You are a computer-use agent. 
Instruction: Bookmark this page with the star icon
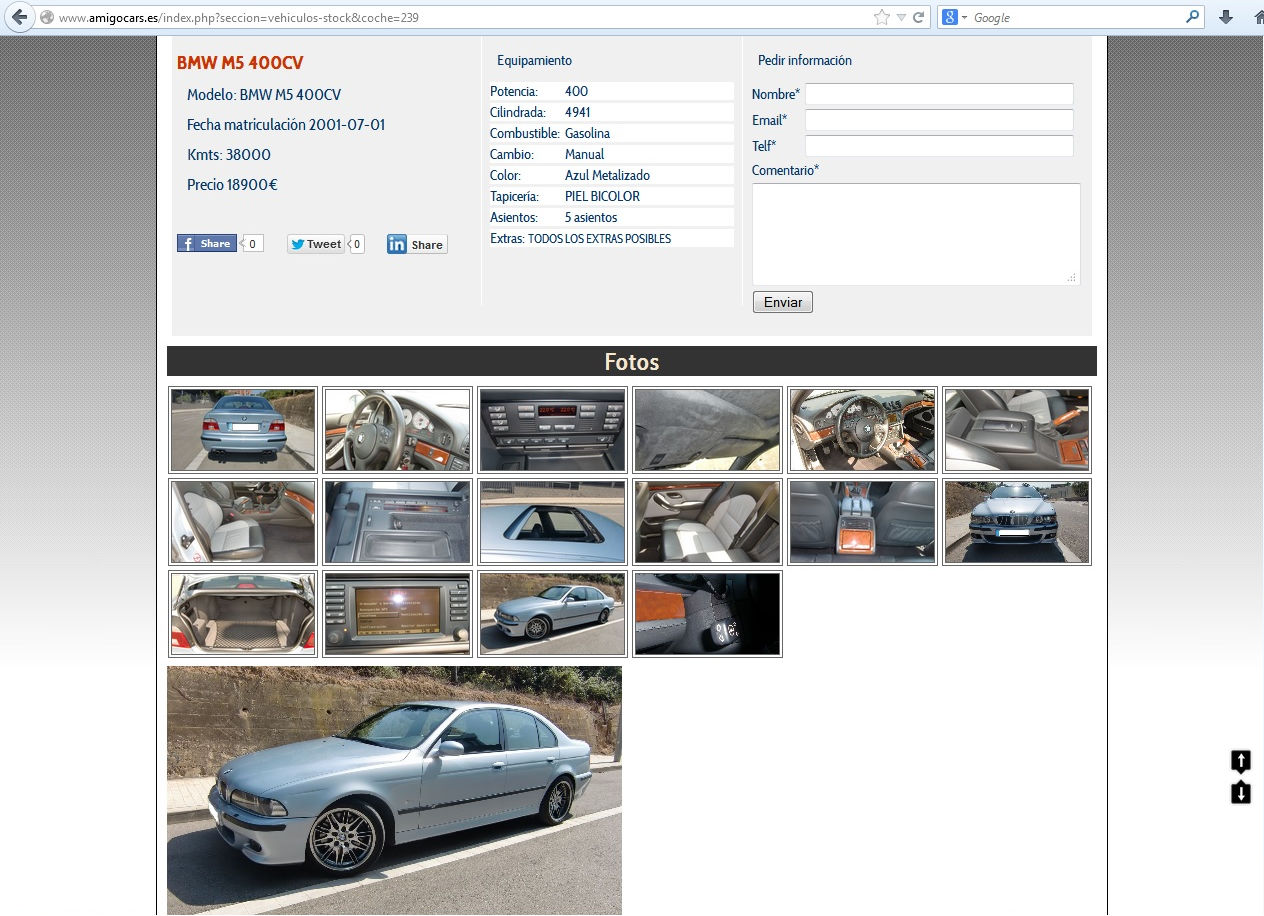click(881, 17)
